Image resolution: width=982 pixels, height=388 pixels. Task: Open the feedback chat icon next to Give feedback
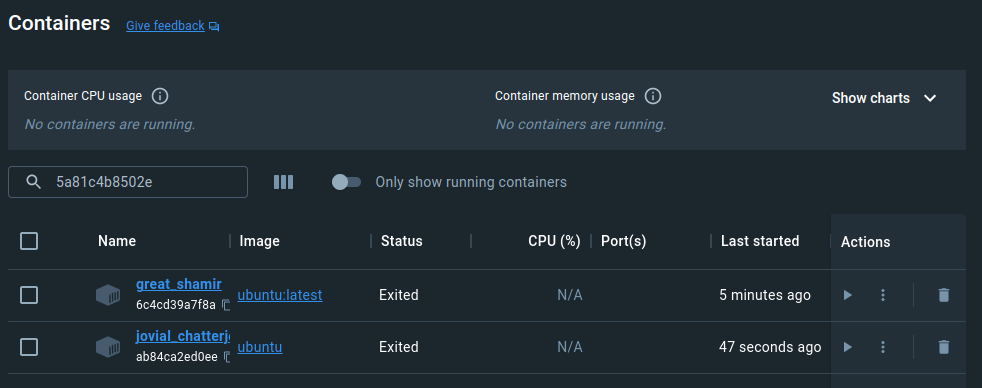coord(214,26)
